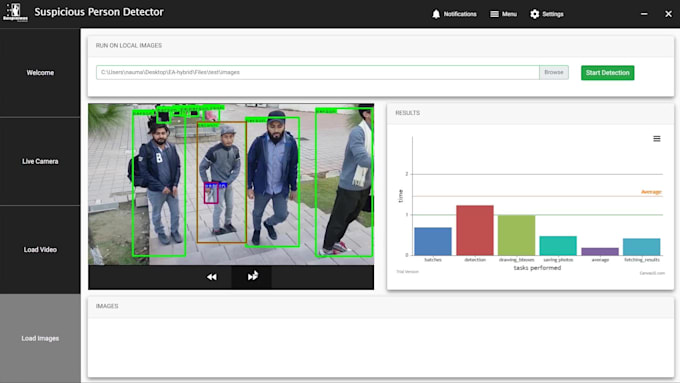Click the purple average bar
This screenshot has width=680, height=383.
point(600,252)
